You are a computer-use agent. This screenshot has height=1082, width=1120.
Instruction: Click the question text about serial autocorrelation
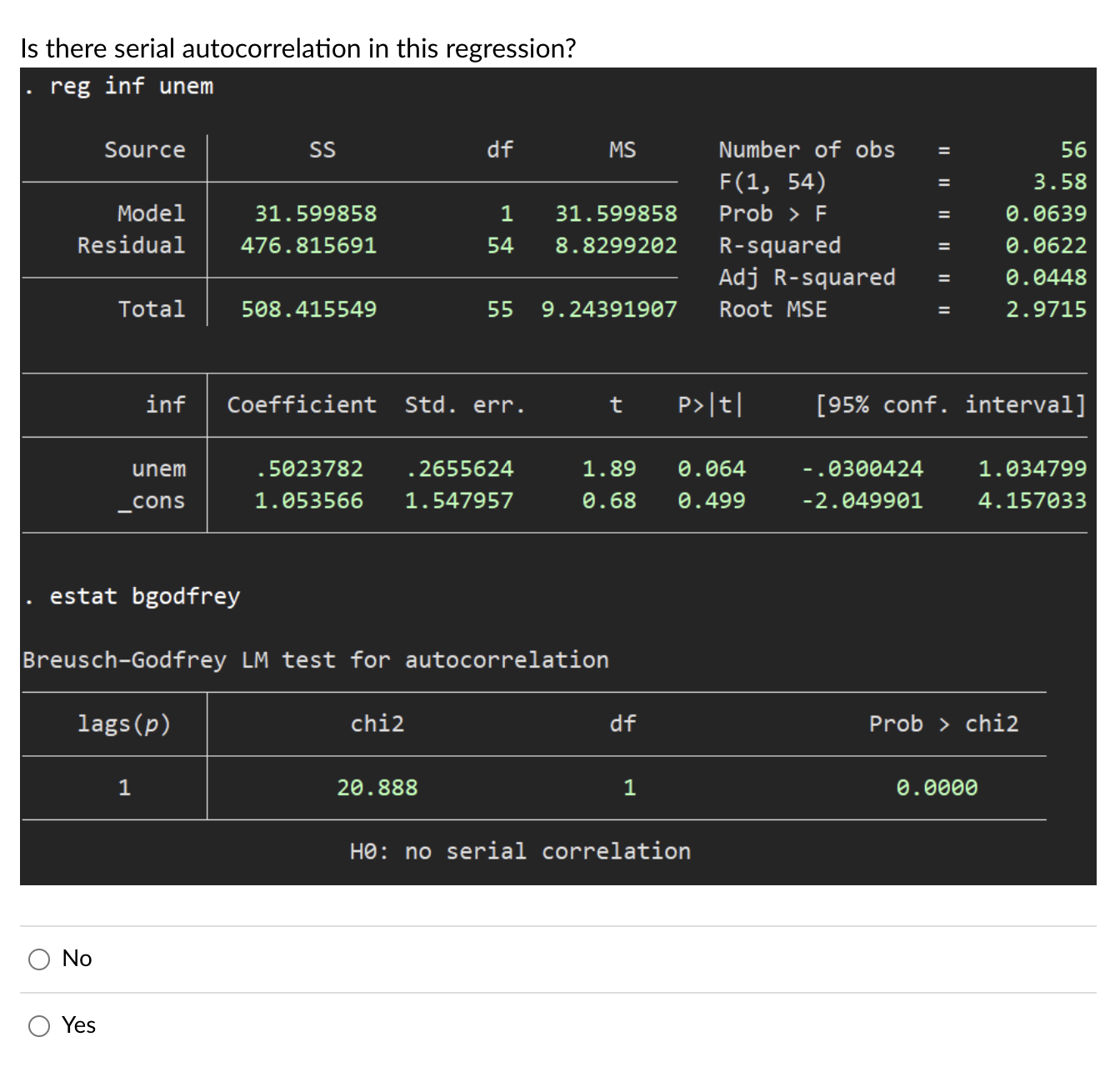(x=296, y=48)
